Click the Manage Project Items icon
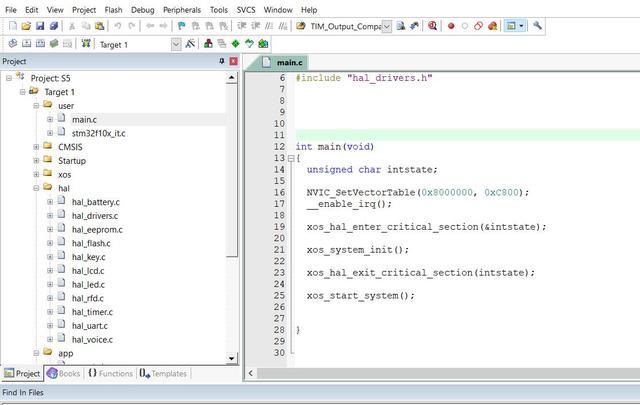Screen dimensions: 640x405 click(208, 43)
